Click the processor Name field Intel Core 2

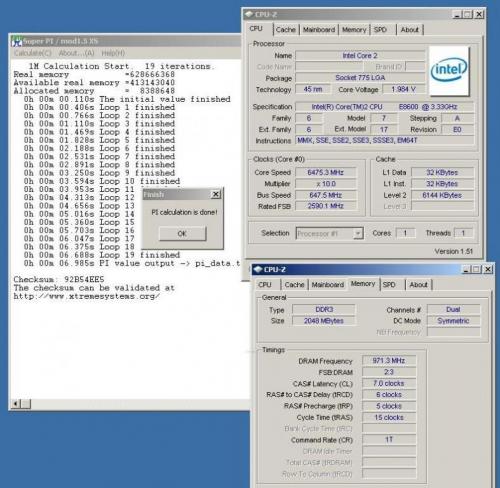click(x=360, y=56)
